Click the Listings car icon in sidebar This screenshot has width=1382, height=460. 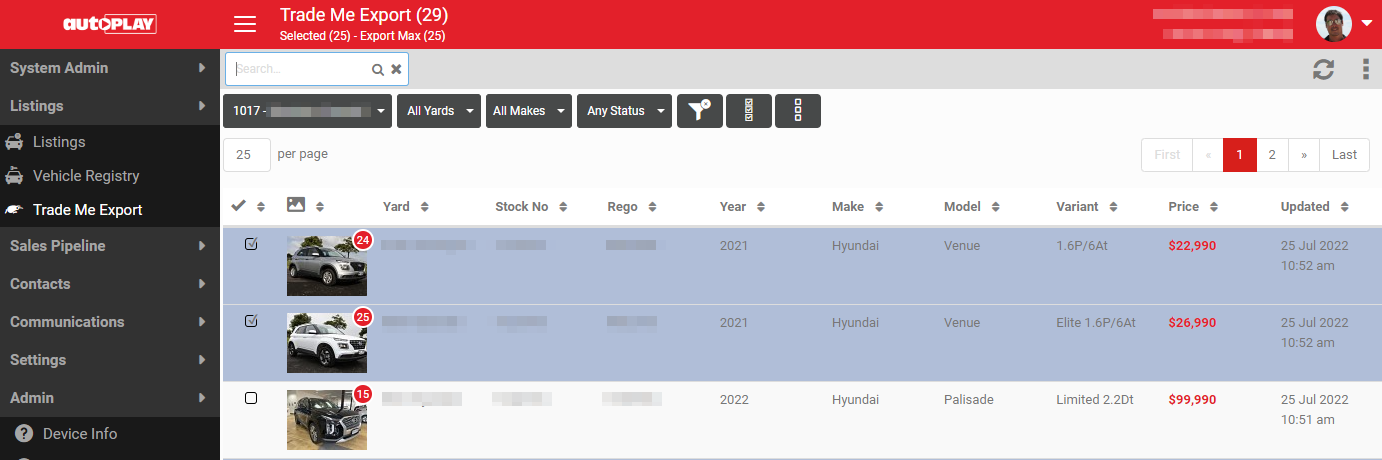coord(14,142)
